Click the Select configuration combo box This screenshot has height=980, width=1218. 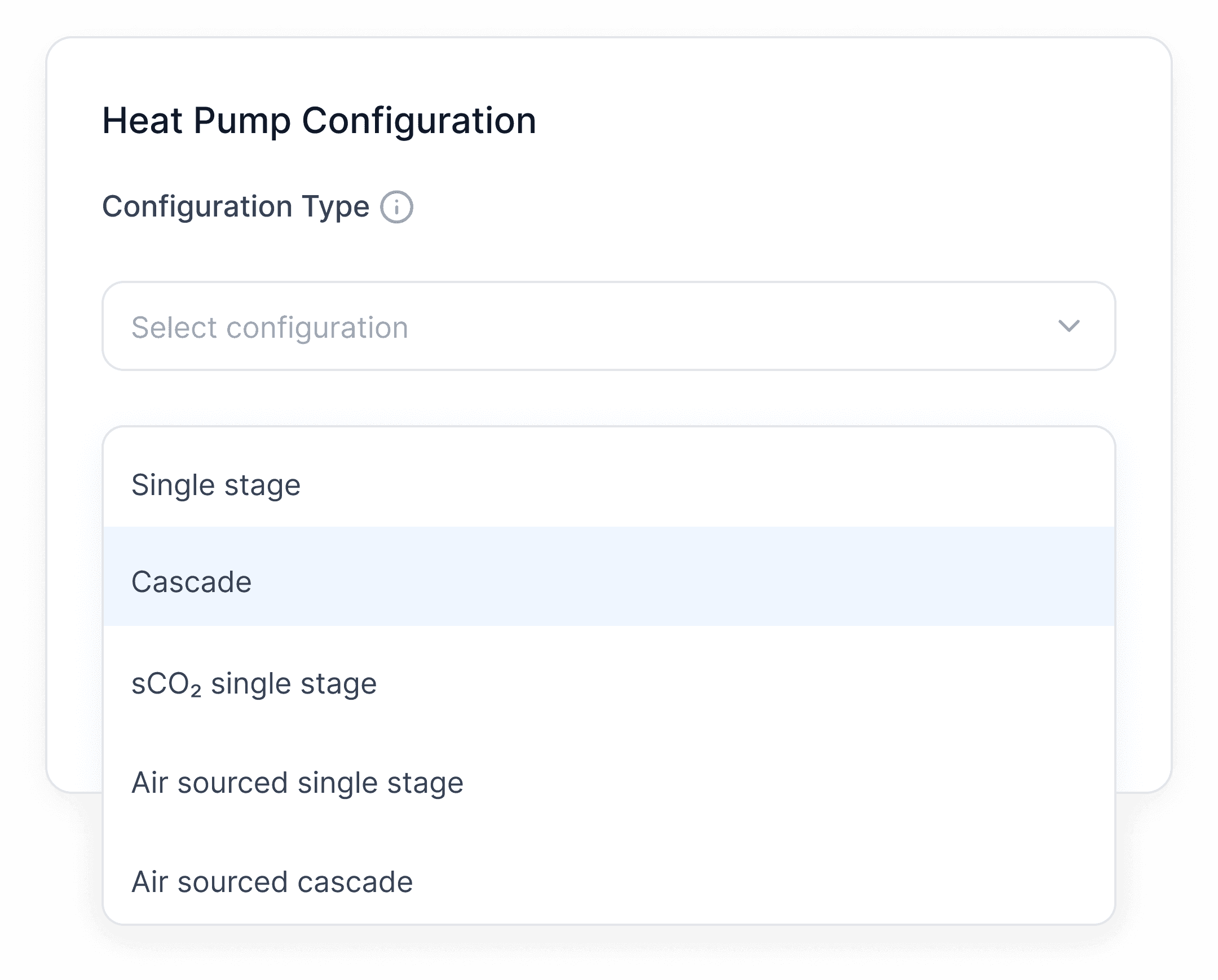pos(608,326)
